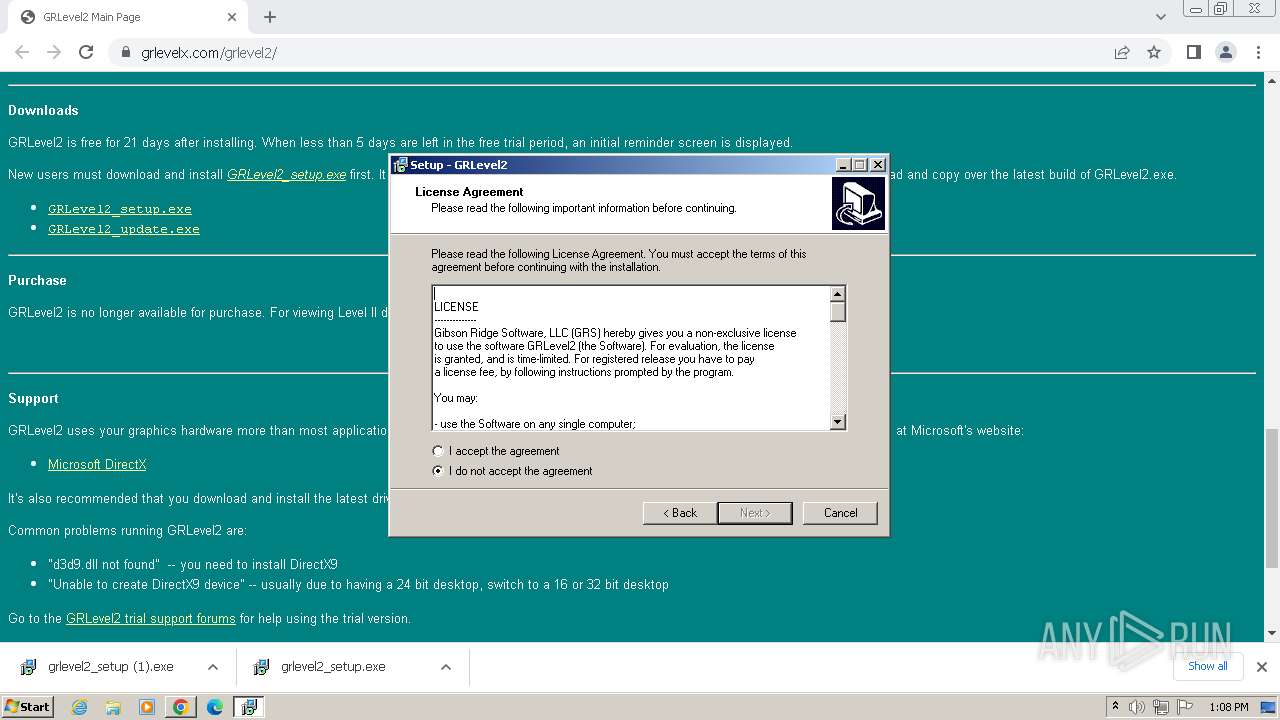Click the address bar URL
The height and width of the screenshot is (720, 1280).
point(209,52)
